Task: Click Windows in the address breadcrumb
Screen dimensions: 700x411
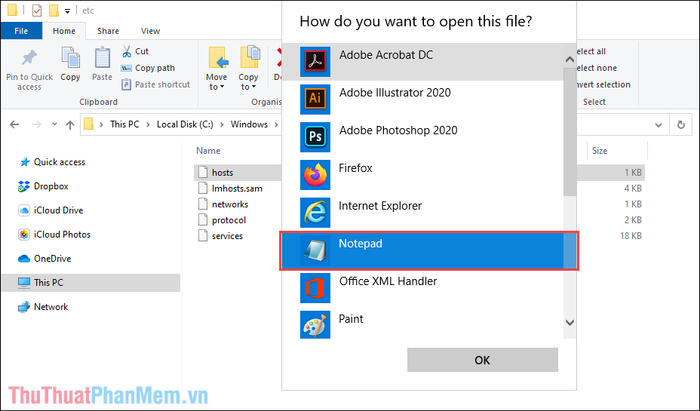Action: [x=249, y=125]
